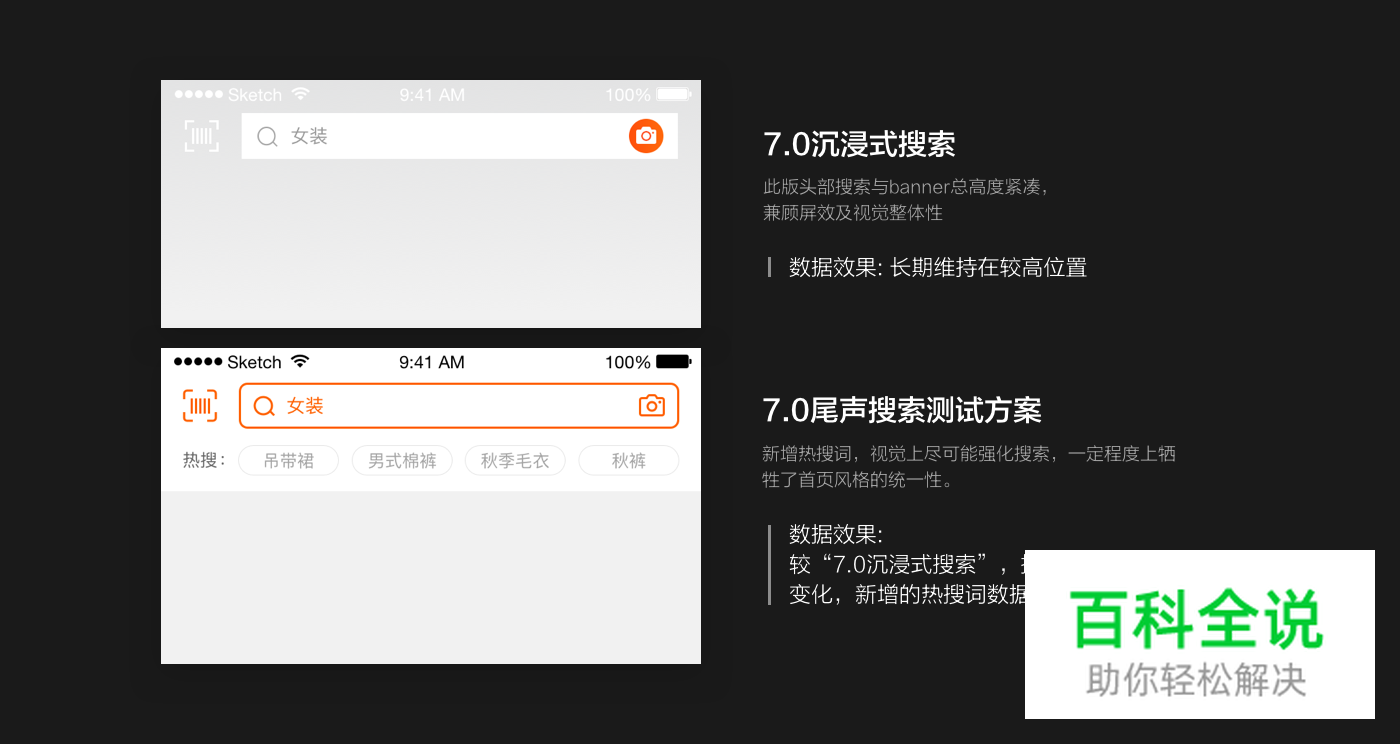Tap the 男式棉裤 hot search chip

[402, 460]
